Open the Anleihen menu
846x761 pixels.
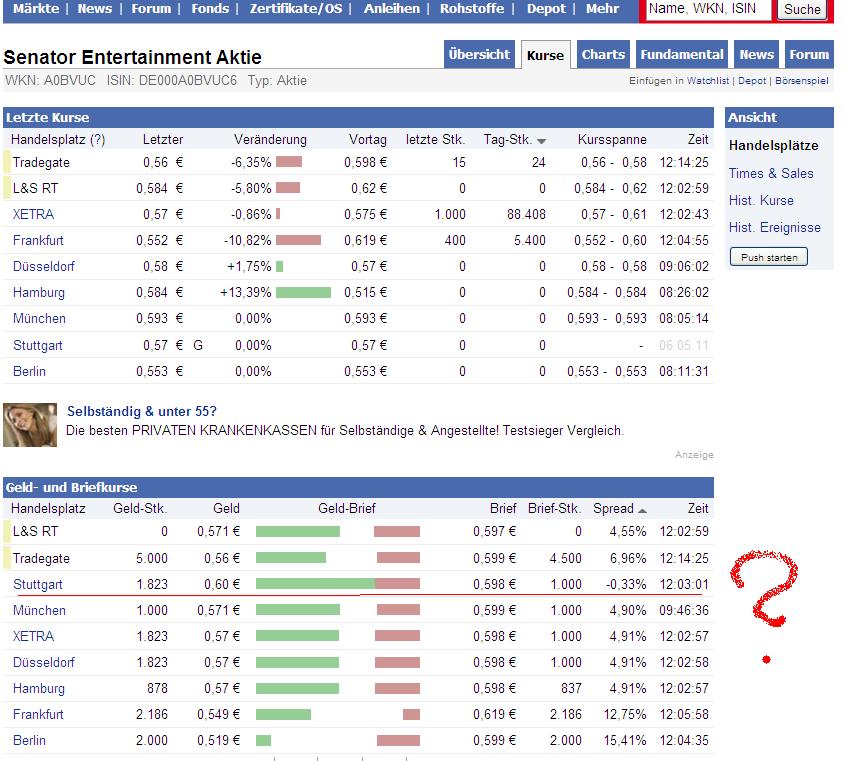click(392, 9)
